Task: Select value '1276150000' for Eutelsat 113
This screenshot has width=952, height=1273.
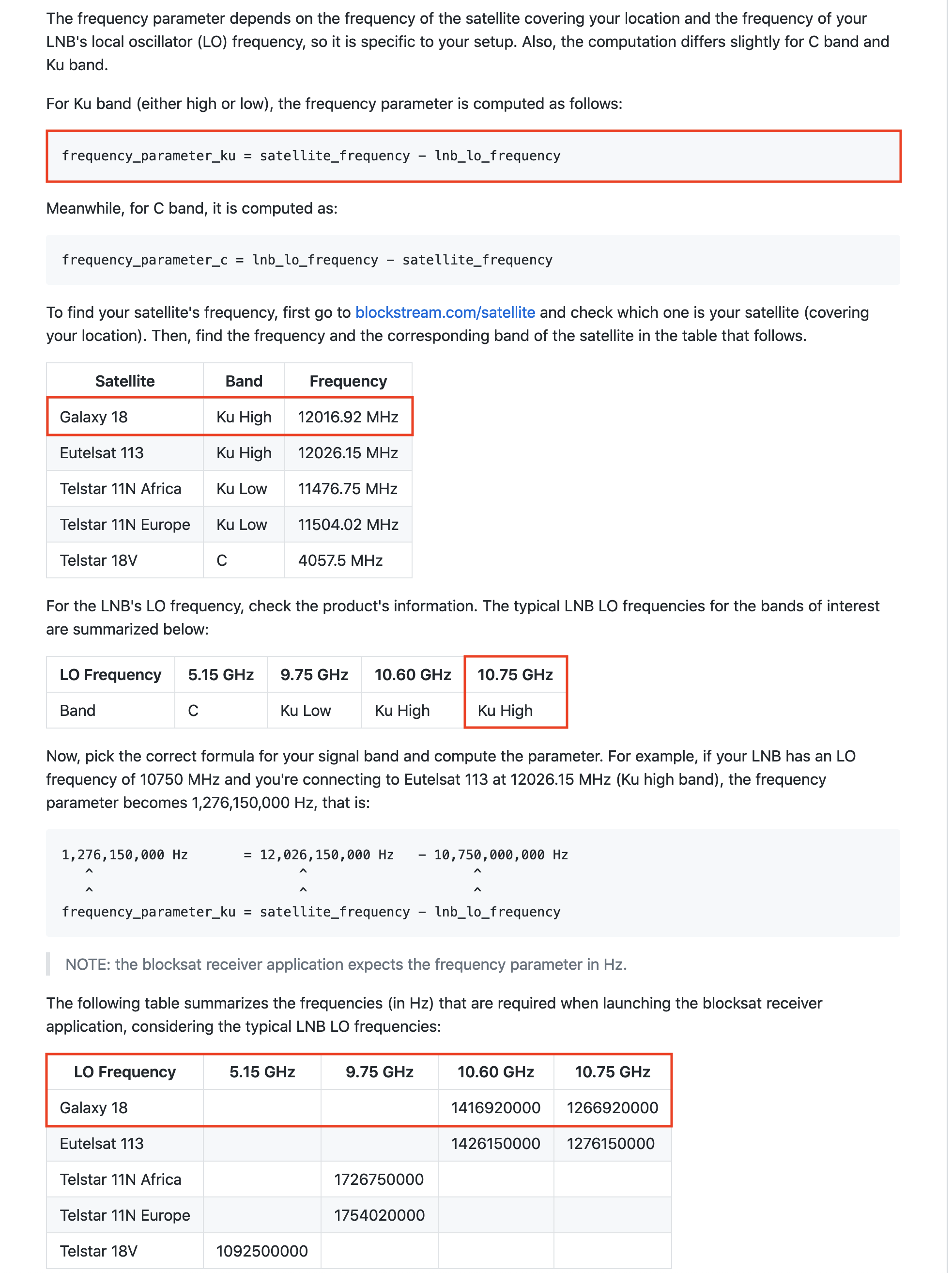Action: (x=612, y=1144)
